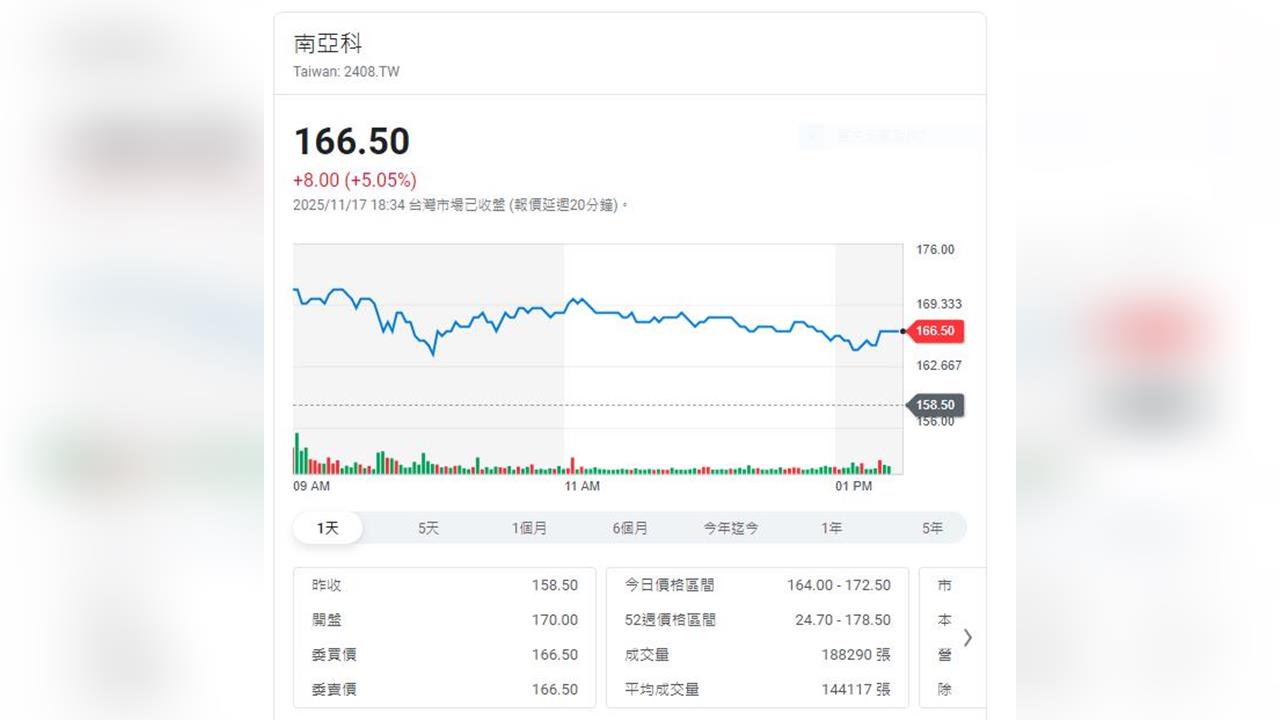Click the 昨收 statistic row
1280x720 pixels.
click(445, 585)
